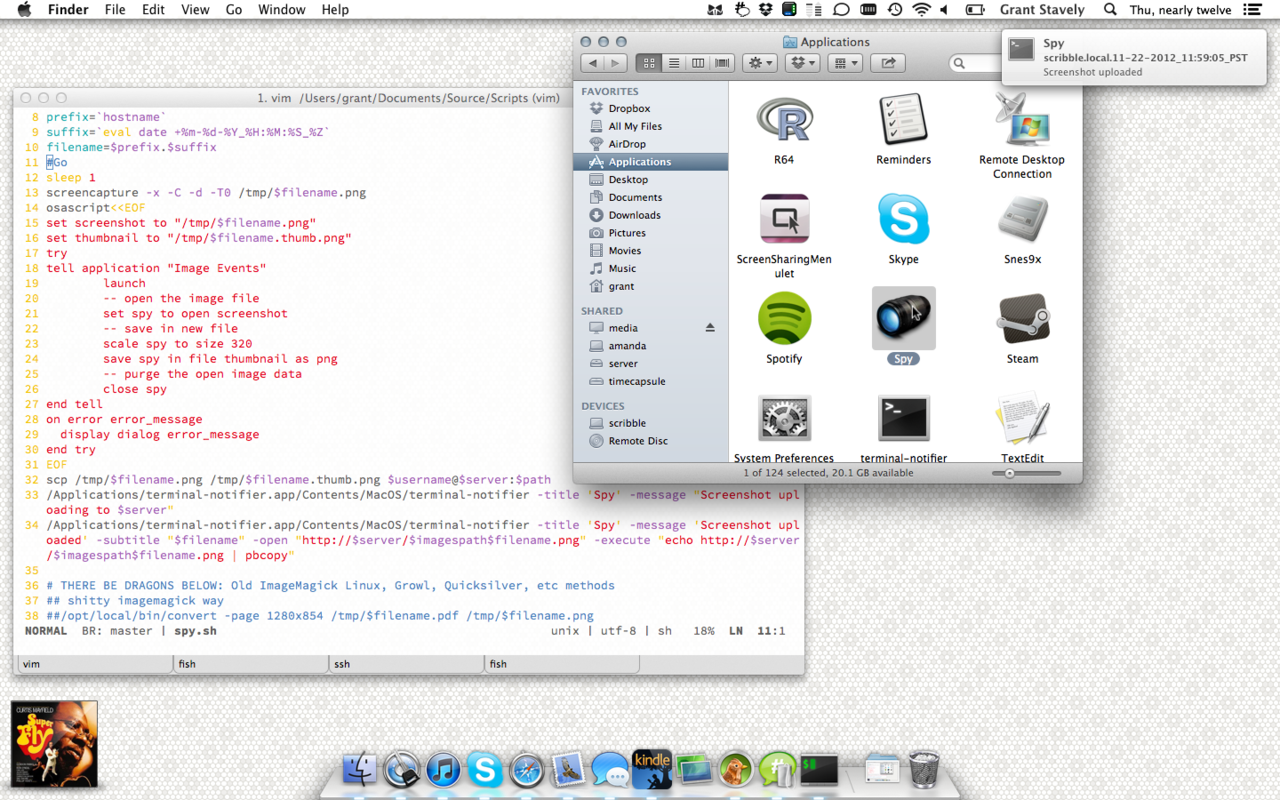Open the Spotify application icon
This screenshot has height=800, width=1280.
click(784, 318)
